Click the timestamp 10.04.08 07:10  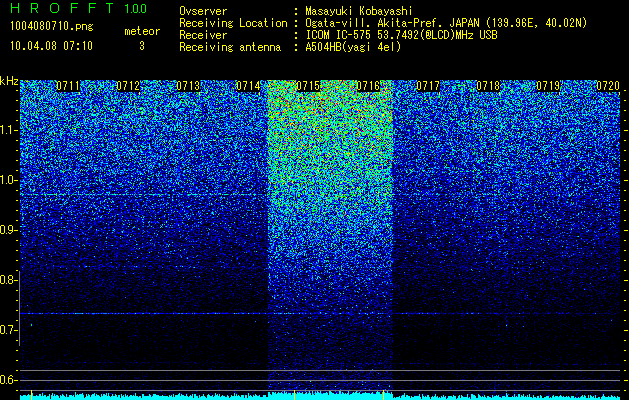tap(51, 46)
